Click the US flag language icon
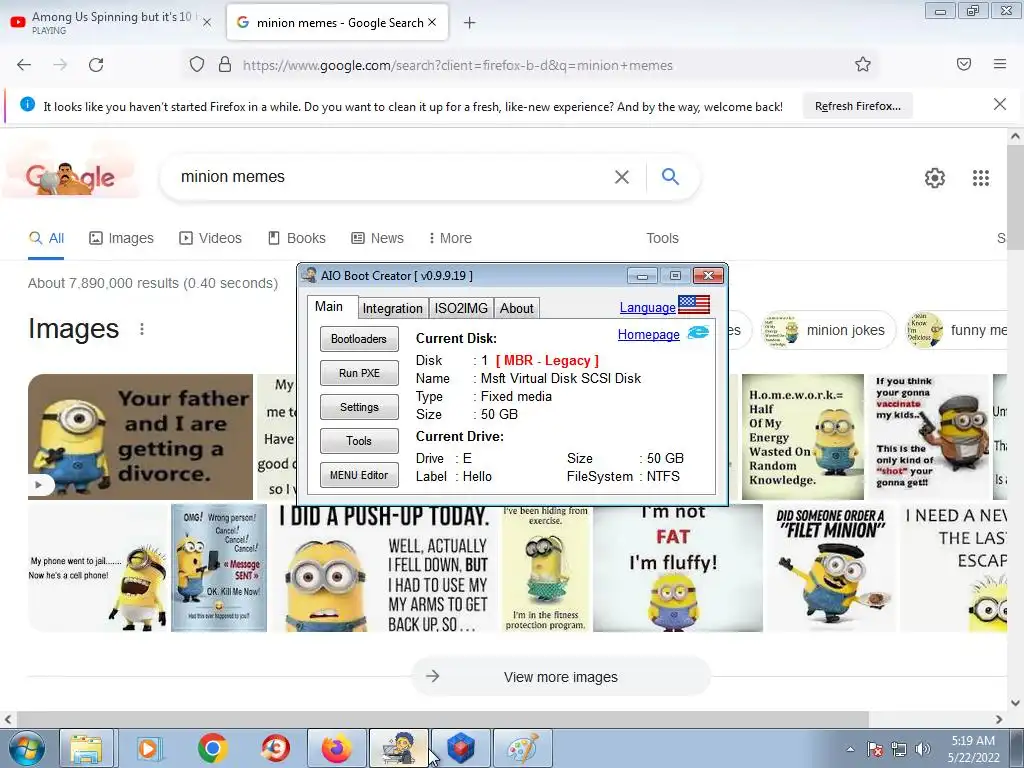Screen dimensions: 1024x768 694,305
